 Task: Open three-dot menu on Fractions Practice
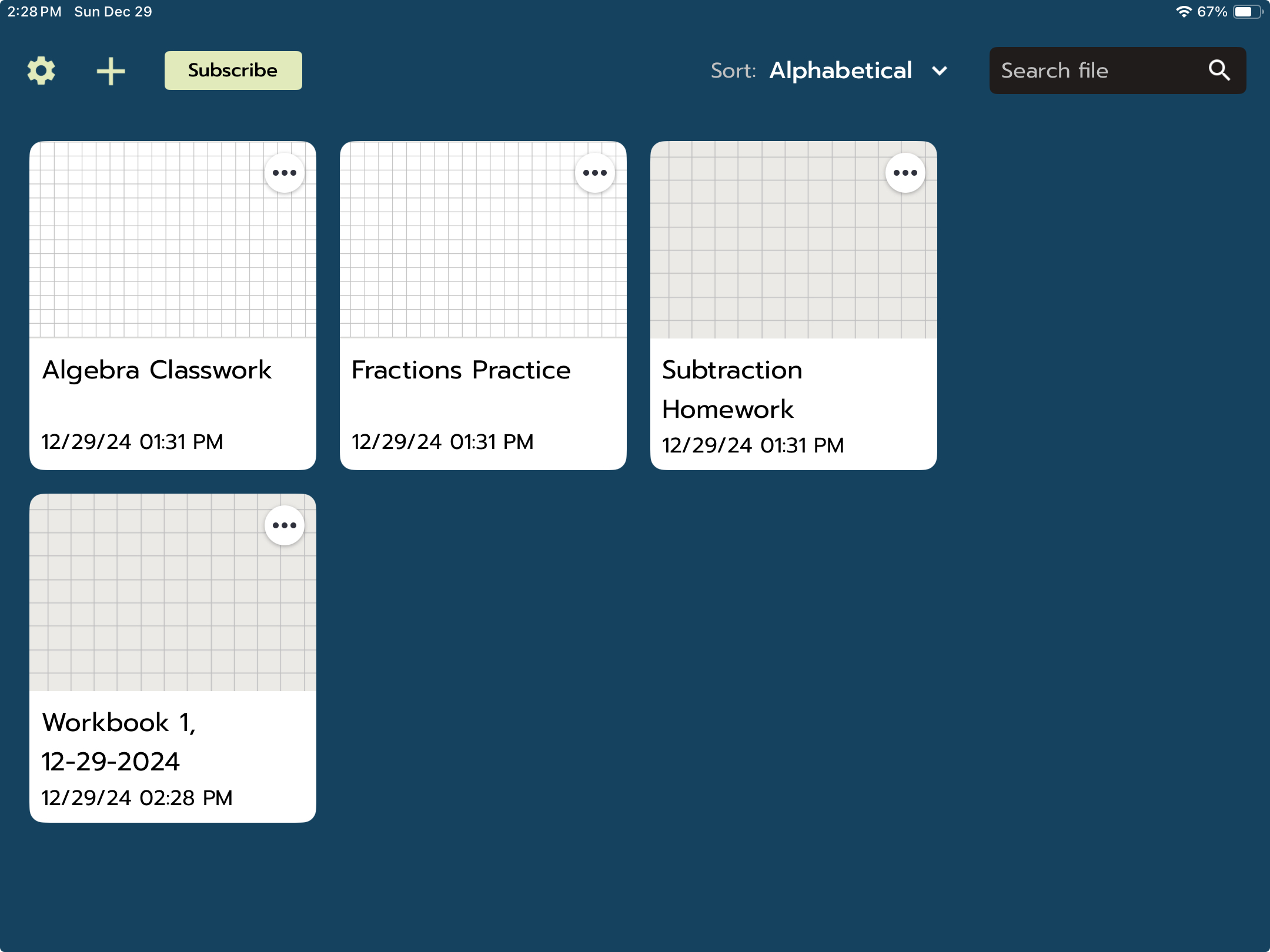click(x=595, y=173)
